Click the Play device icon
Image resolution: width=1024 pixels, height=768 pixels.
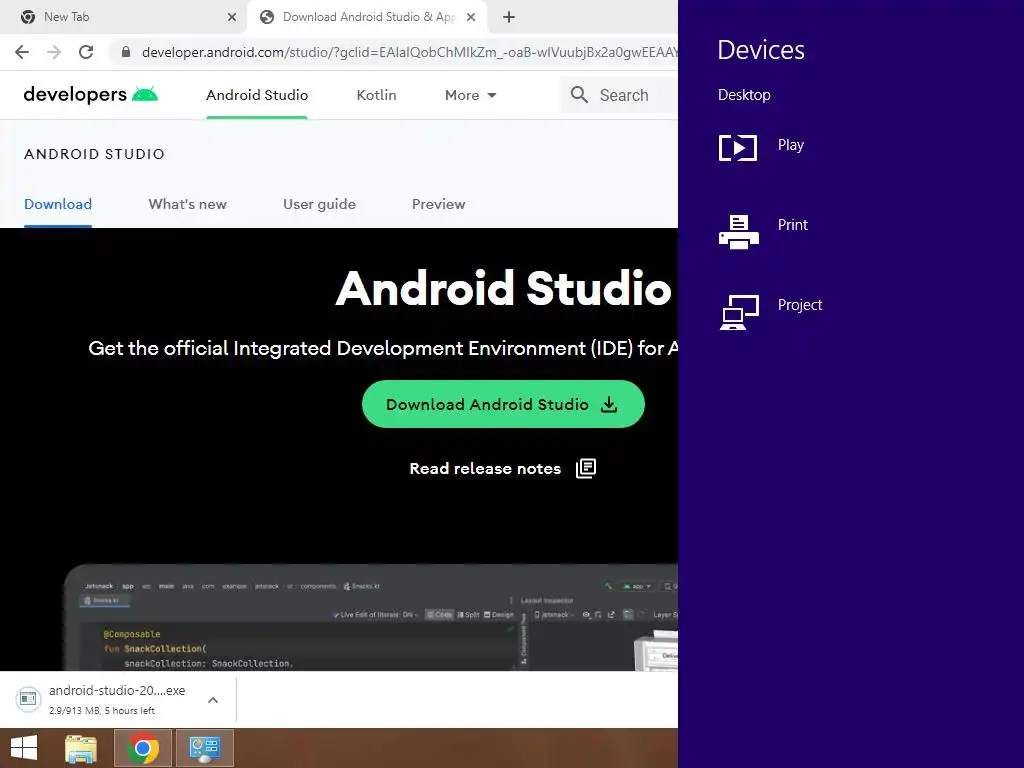(x=738, y=148)
